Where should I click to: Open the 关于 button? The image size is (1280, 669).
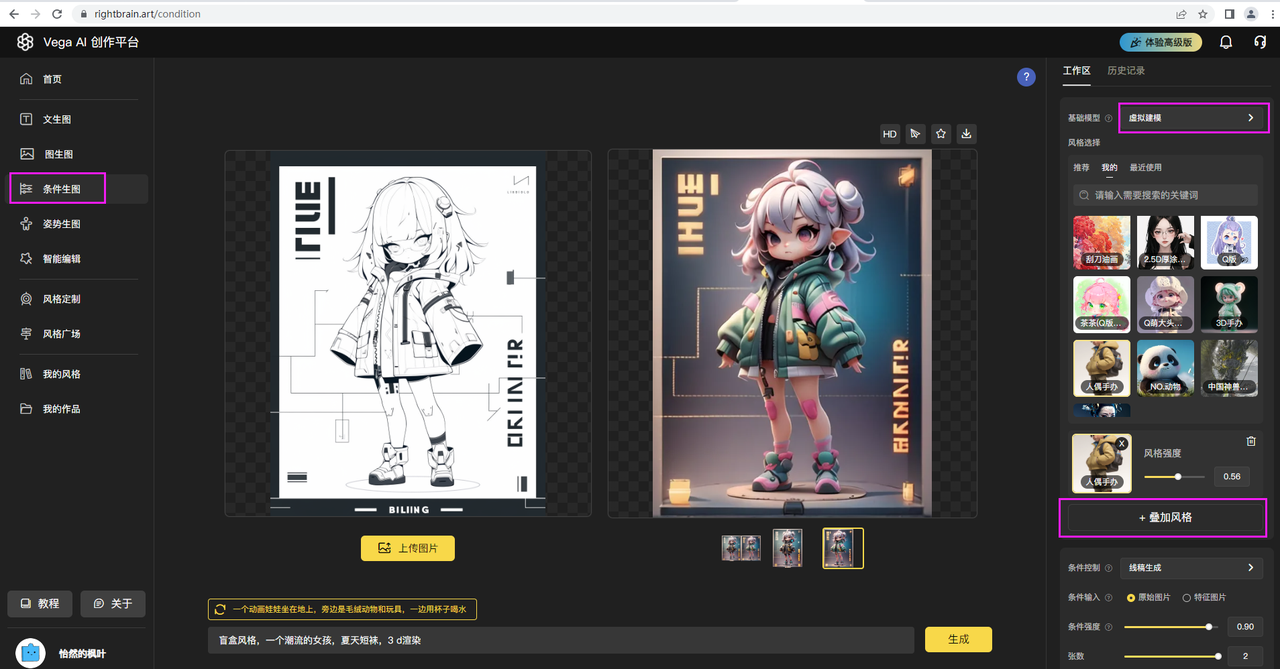(x=113, y=604)
